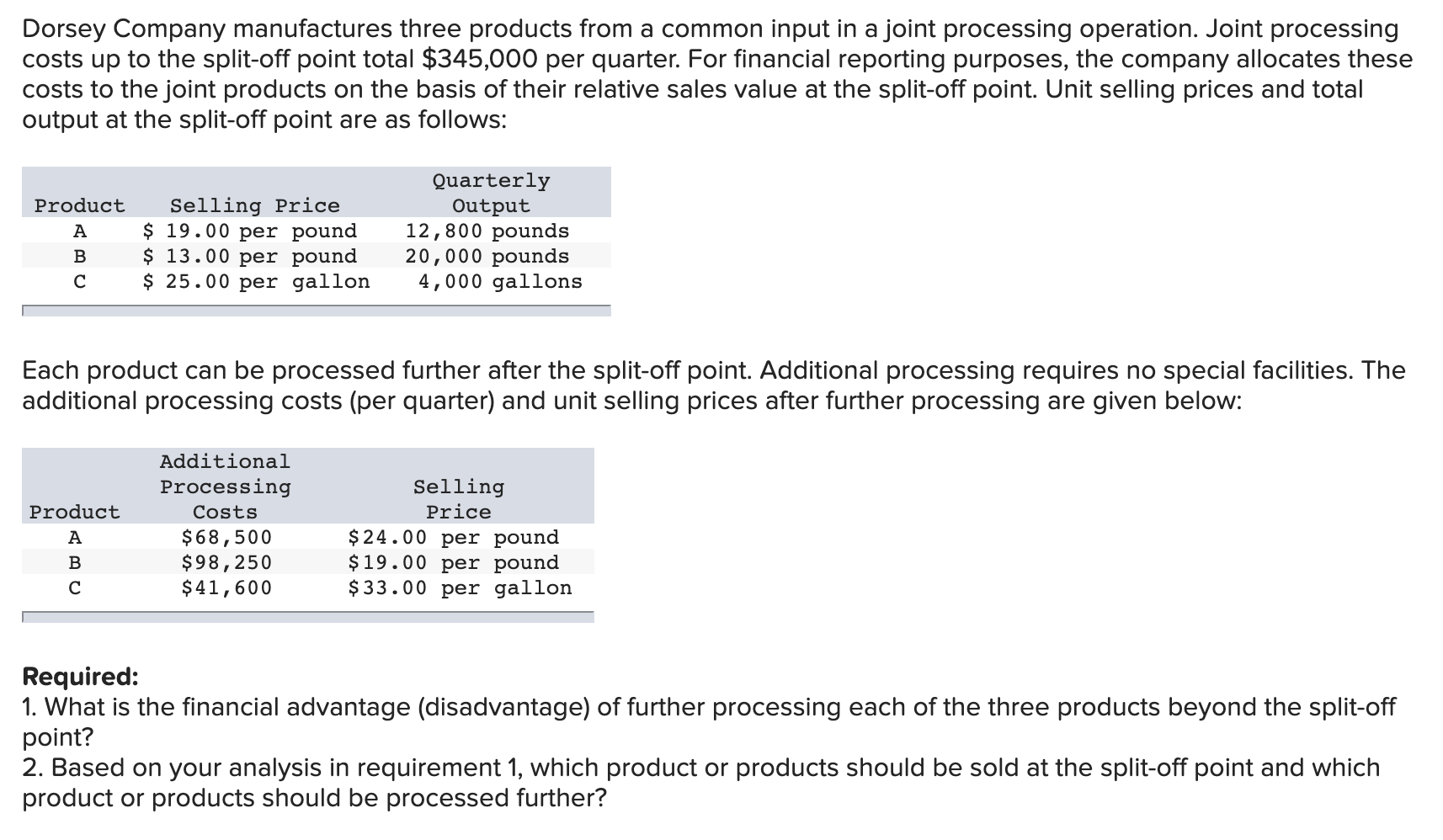The height and width of the screenshot is (840, 1443).
Task: Click the 4,000 gallons output cell
Action: click(x=499, y=281)
